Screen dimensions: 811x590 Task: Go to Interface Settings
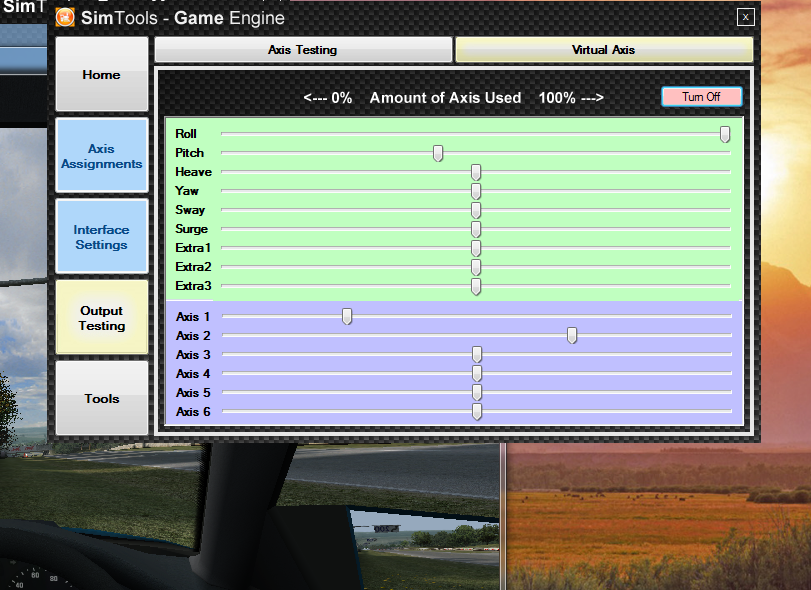click(102, 236)
